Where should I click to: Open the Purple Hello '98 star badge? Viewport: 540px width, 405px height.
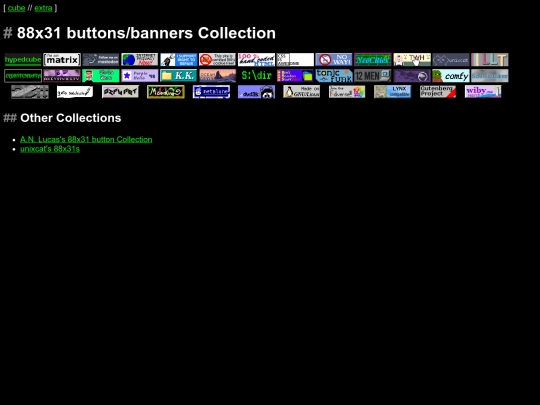(140, 76)
